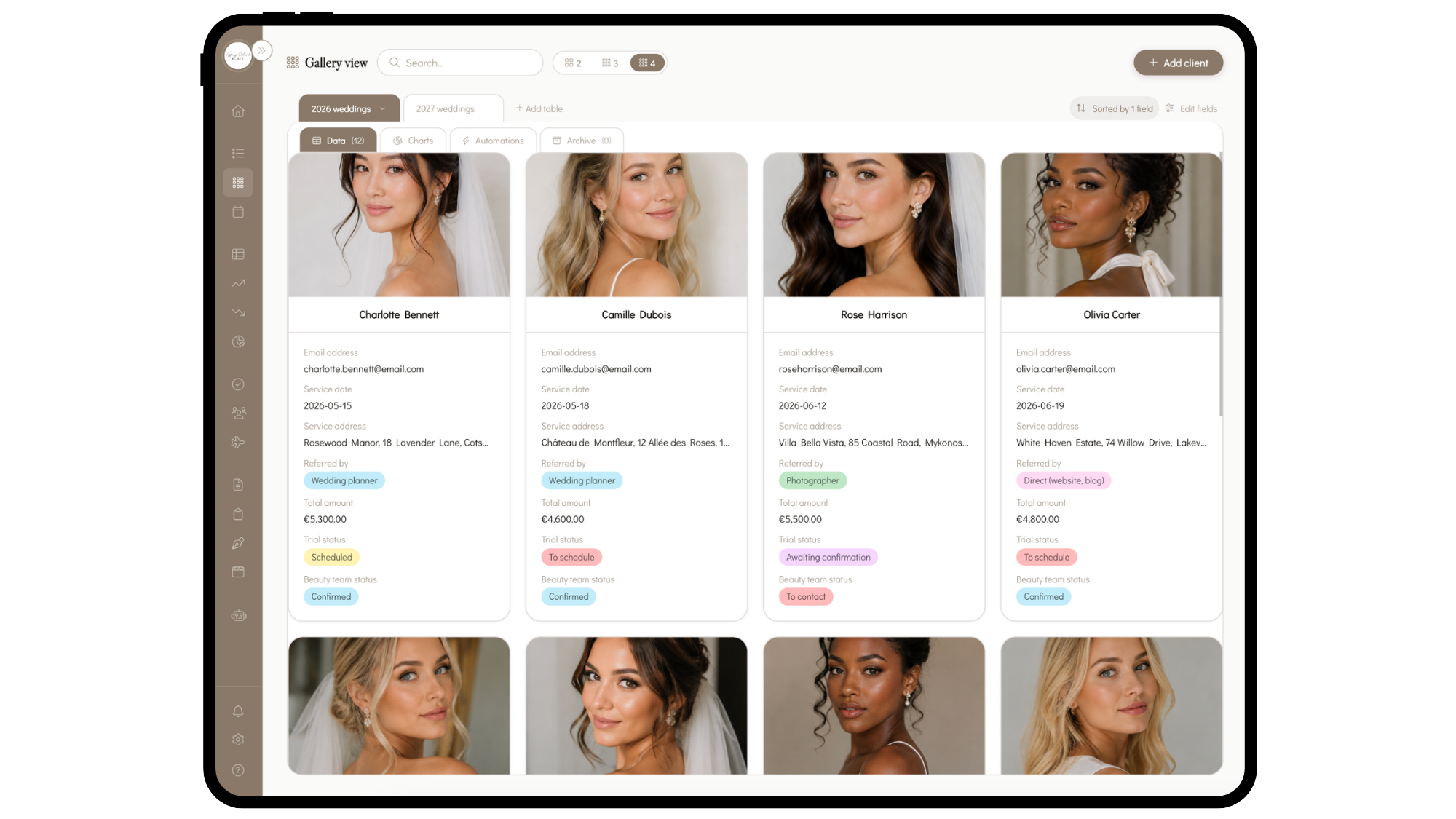Open the list view sidebar icon
The image size is (1456, 819).
pos(238,153)
